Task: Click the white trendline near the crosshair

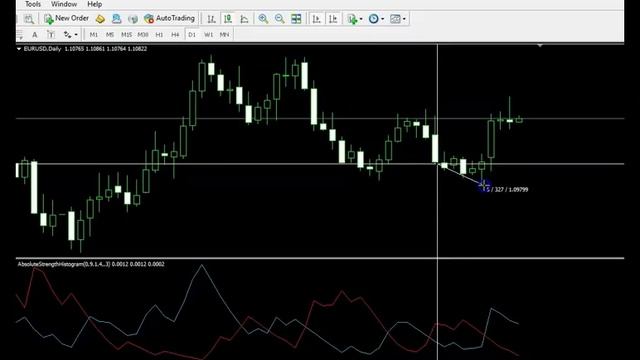Action: coord(461,174)
